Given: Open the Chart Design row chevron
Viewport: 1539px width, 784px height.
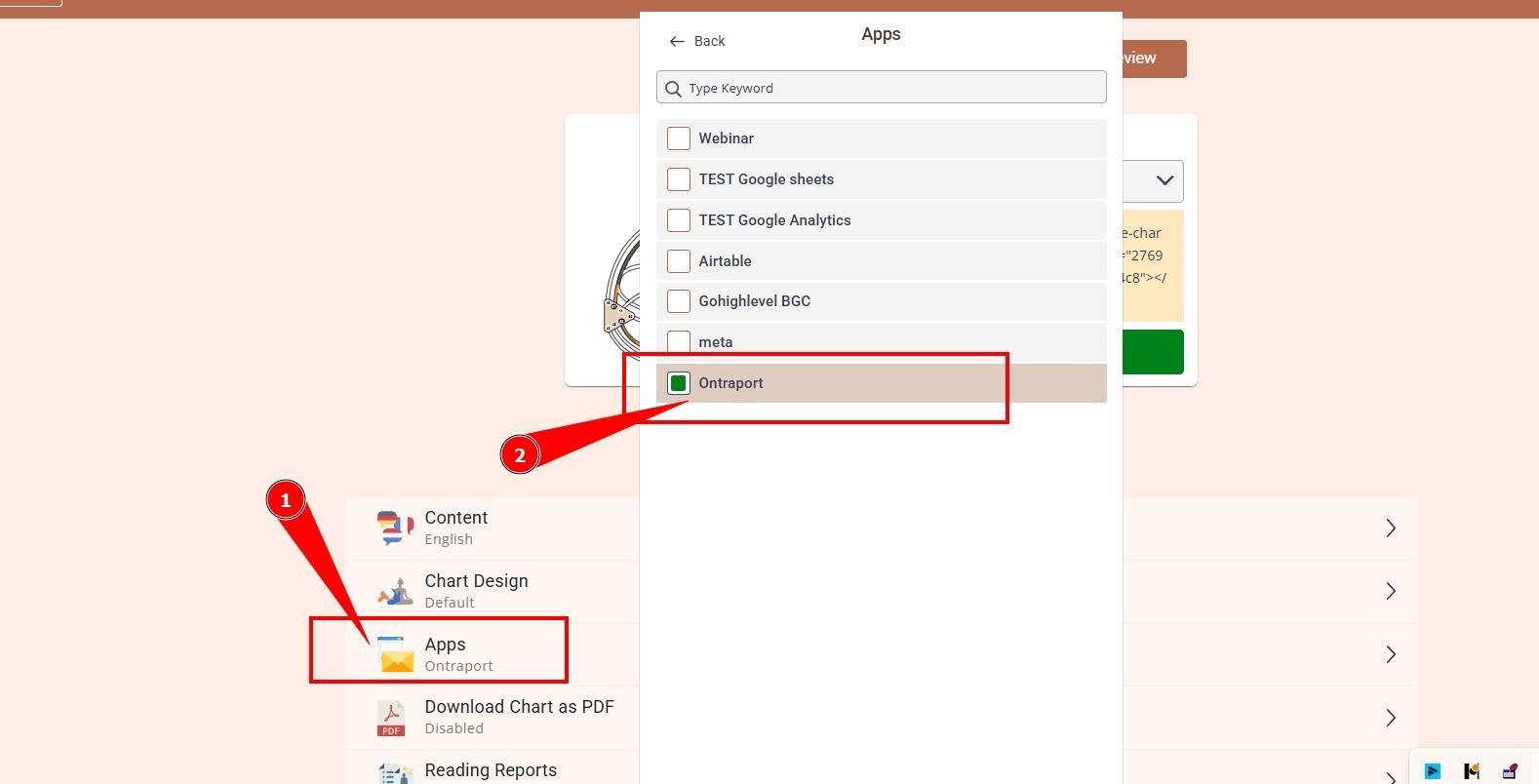Looking at the screenshot, I should (1391, 592).
